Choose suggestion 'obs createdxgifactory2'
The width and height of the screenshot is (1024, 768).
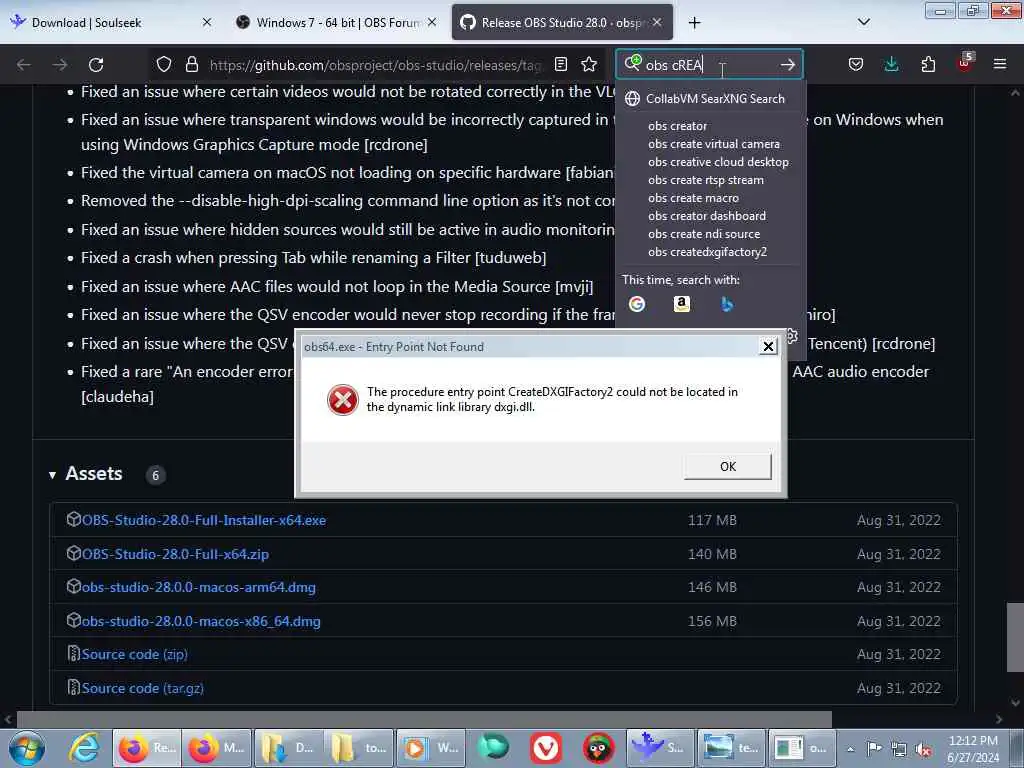point(709,251)
